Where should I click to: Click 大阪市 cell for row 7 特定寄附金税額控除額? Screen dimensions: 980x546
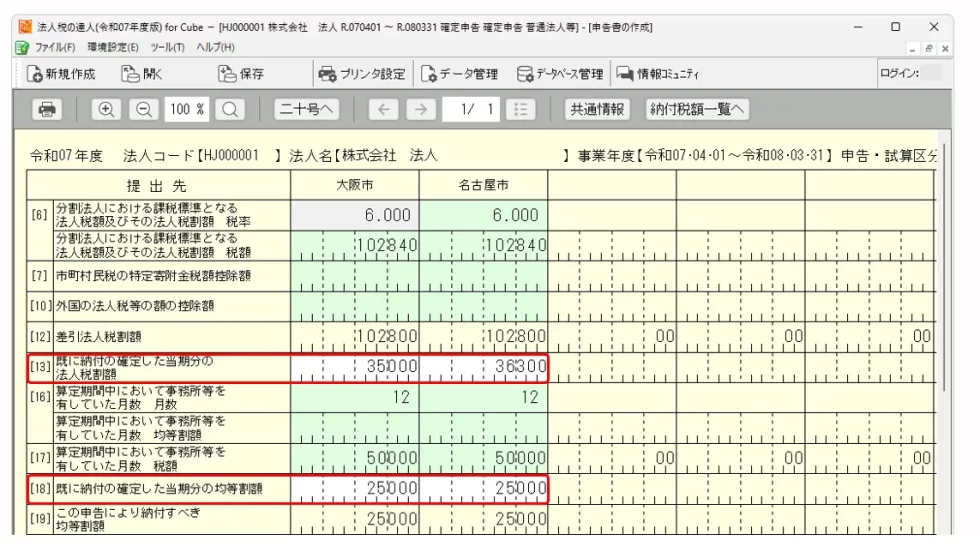tap(354, 276)
